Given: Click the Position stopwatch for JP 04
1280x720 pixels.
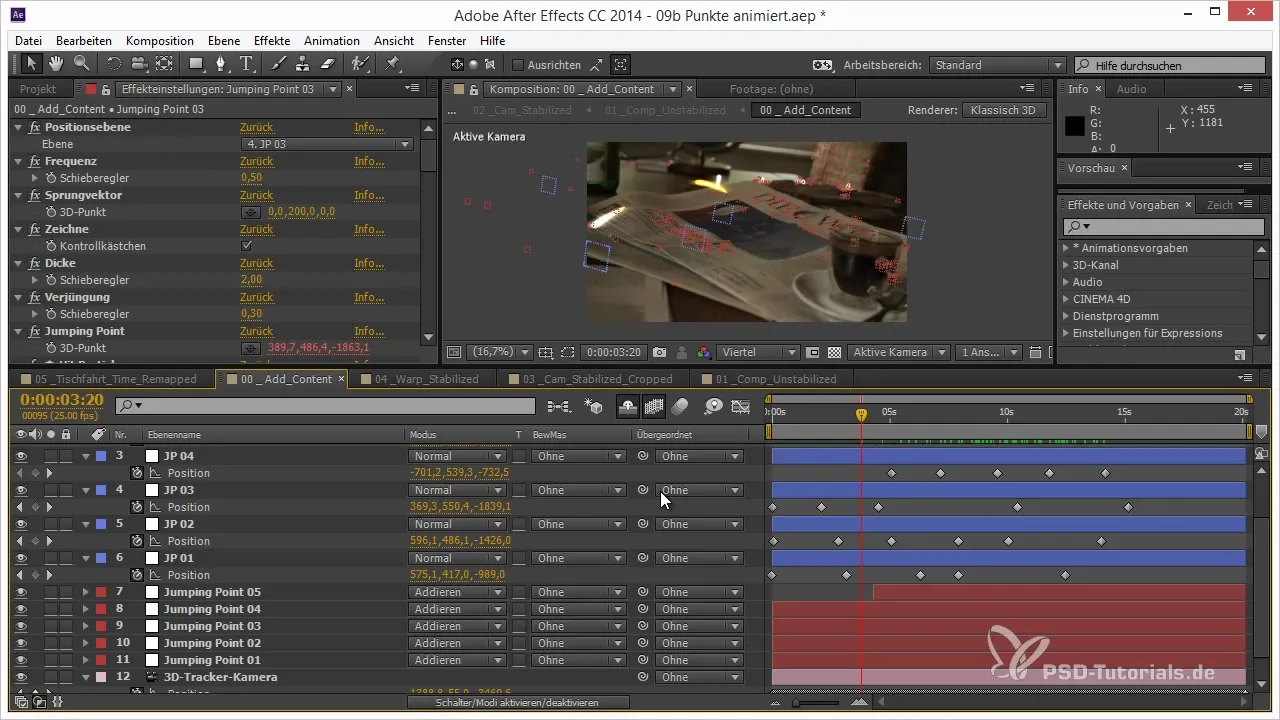Looking at the screenshot, I should point(137,473).
